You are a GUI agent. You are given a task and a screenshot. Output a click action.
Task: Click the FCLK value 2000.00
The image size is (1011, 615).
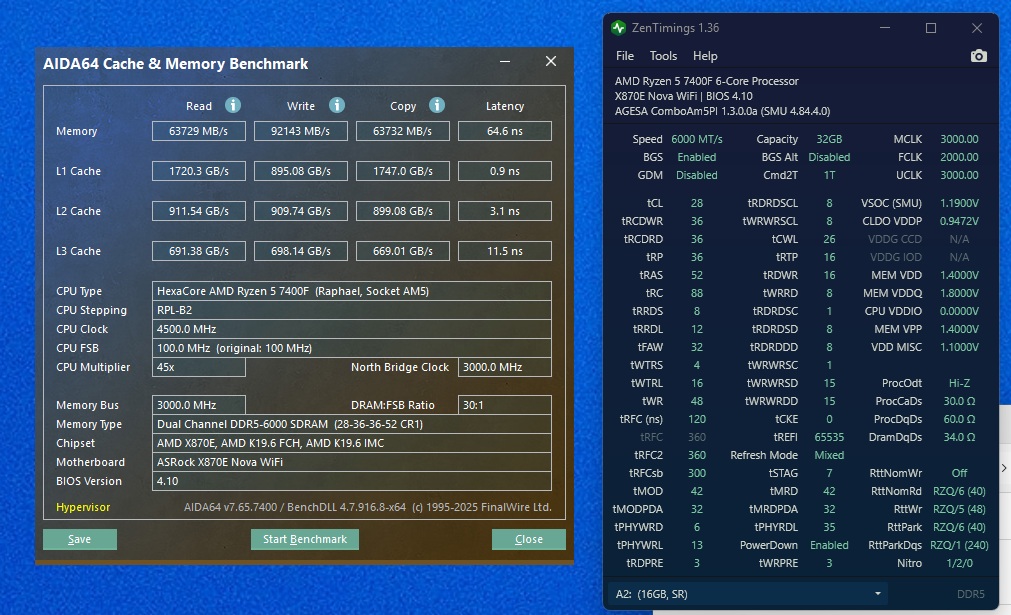(959, 157)
